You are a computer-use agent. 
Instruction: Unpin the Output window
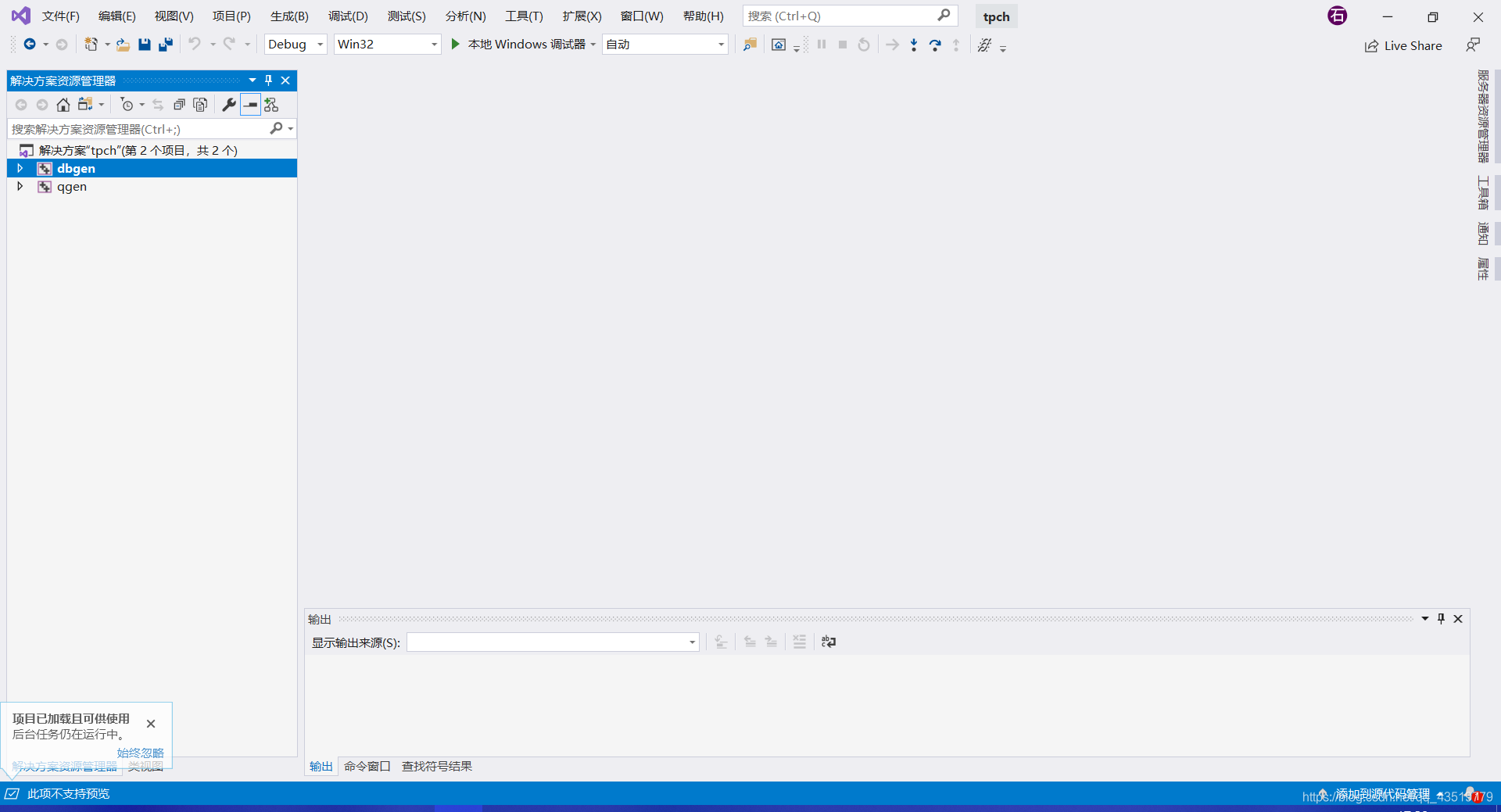pos(1441,618)
